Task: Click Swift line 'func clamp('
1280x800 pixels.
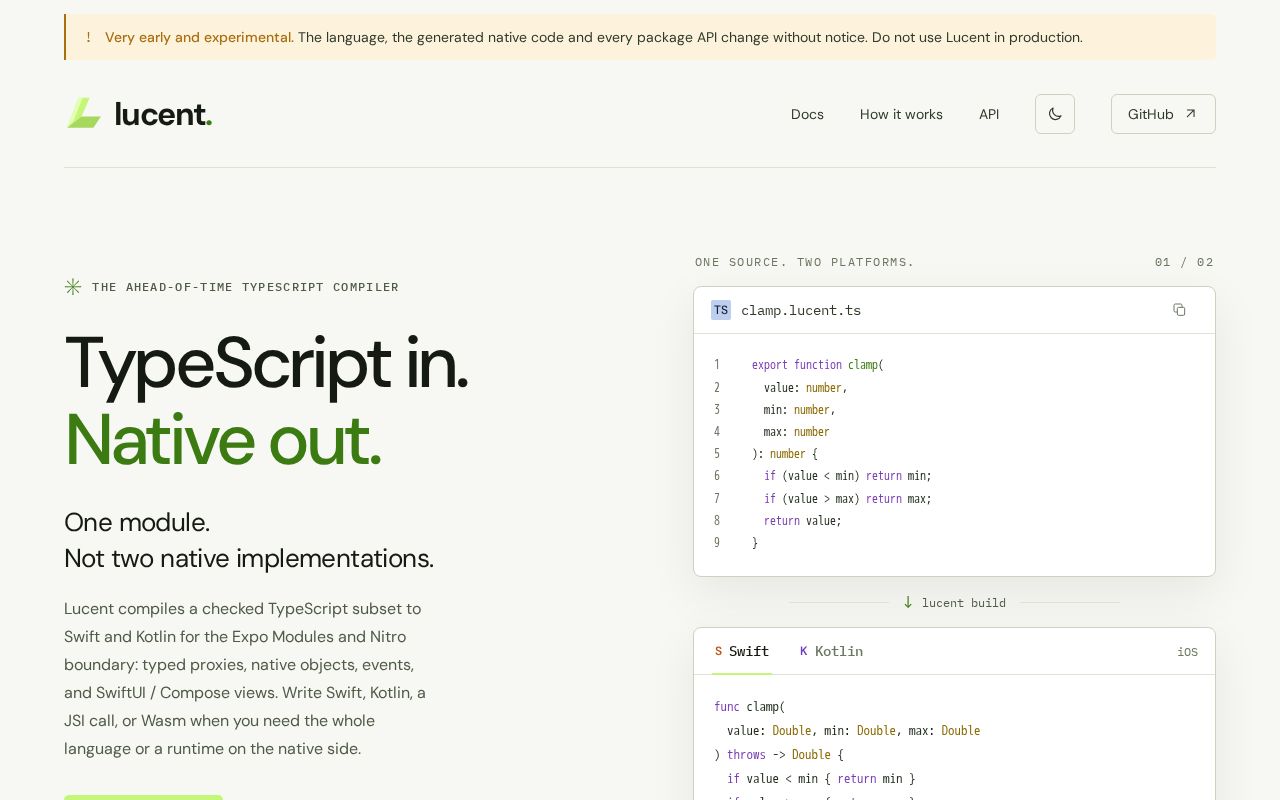Action: [750, 707]
